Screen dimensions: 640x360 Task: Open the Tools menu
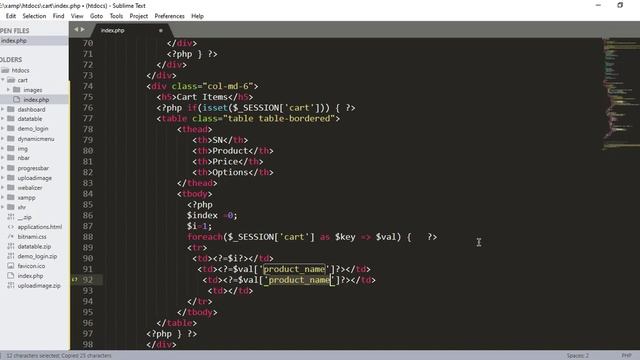tap(116, 16)
